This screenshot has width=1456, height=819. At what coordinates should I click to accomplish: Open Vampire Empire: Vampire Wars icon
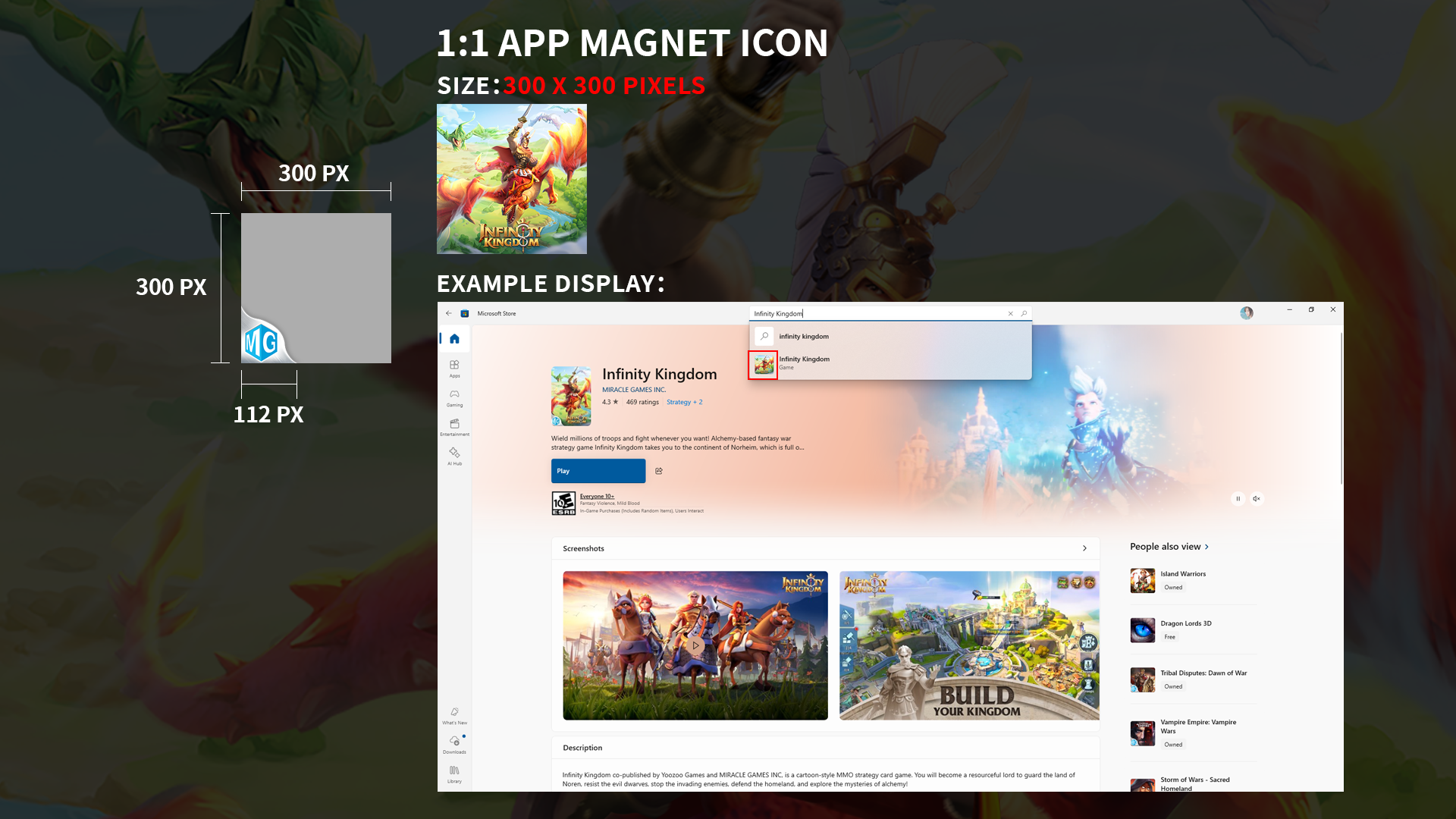(1142, 733)
